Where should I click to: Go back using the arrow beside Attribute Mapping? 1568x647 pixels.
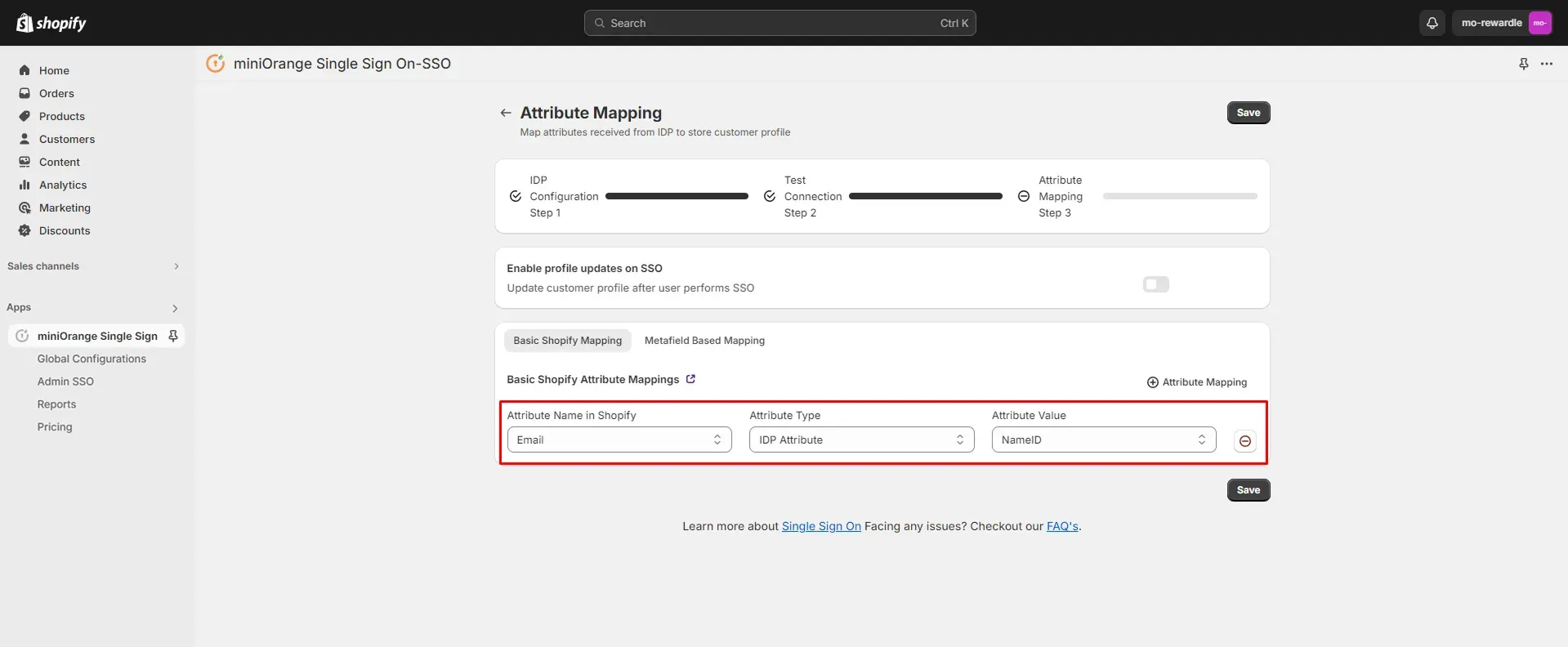click(506, 113)
